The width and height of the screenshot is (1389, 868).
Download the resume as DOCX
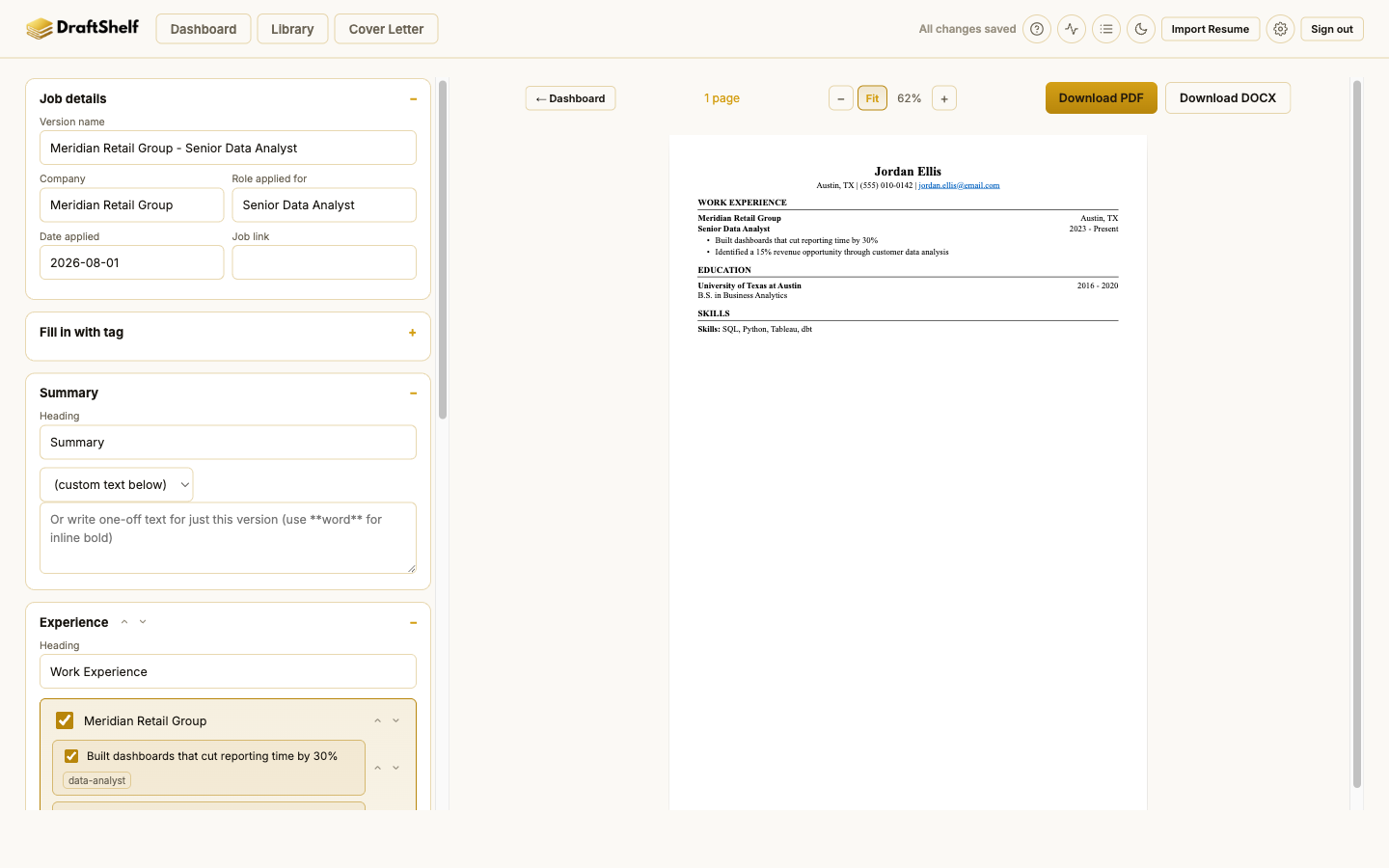pos(1228,98)
